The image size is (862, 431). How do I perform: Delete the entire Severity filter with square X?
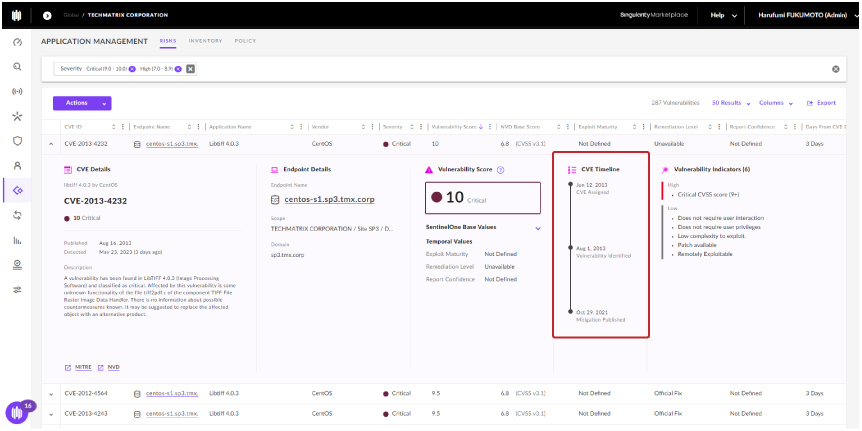click(190, 69)
